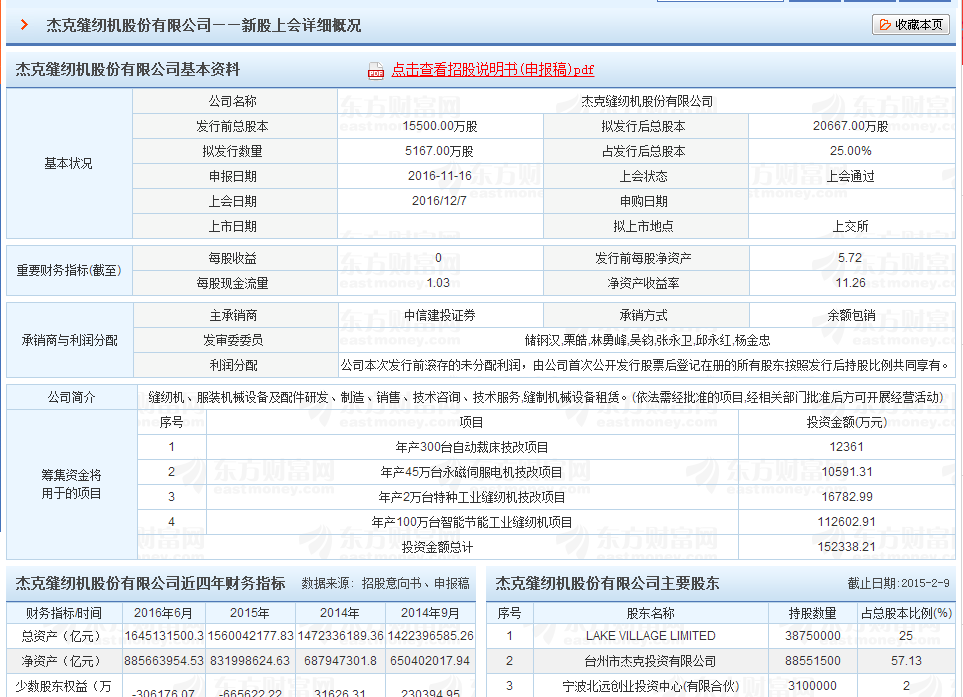963x697 pixels.
Task: Click the 2014年 column header
Action: point(340,613)
